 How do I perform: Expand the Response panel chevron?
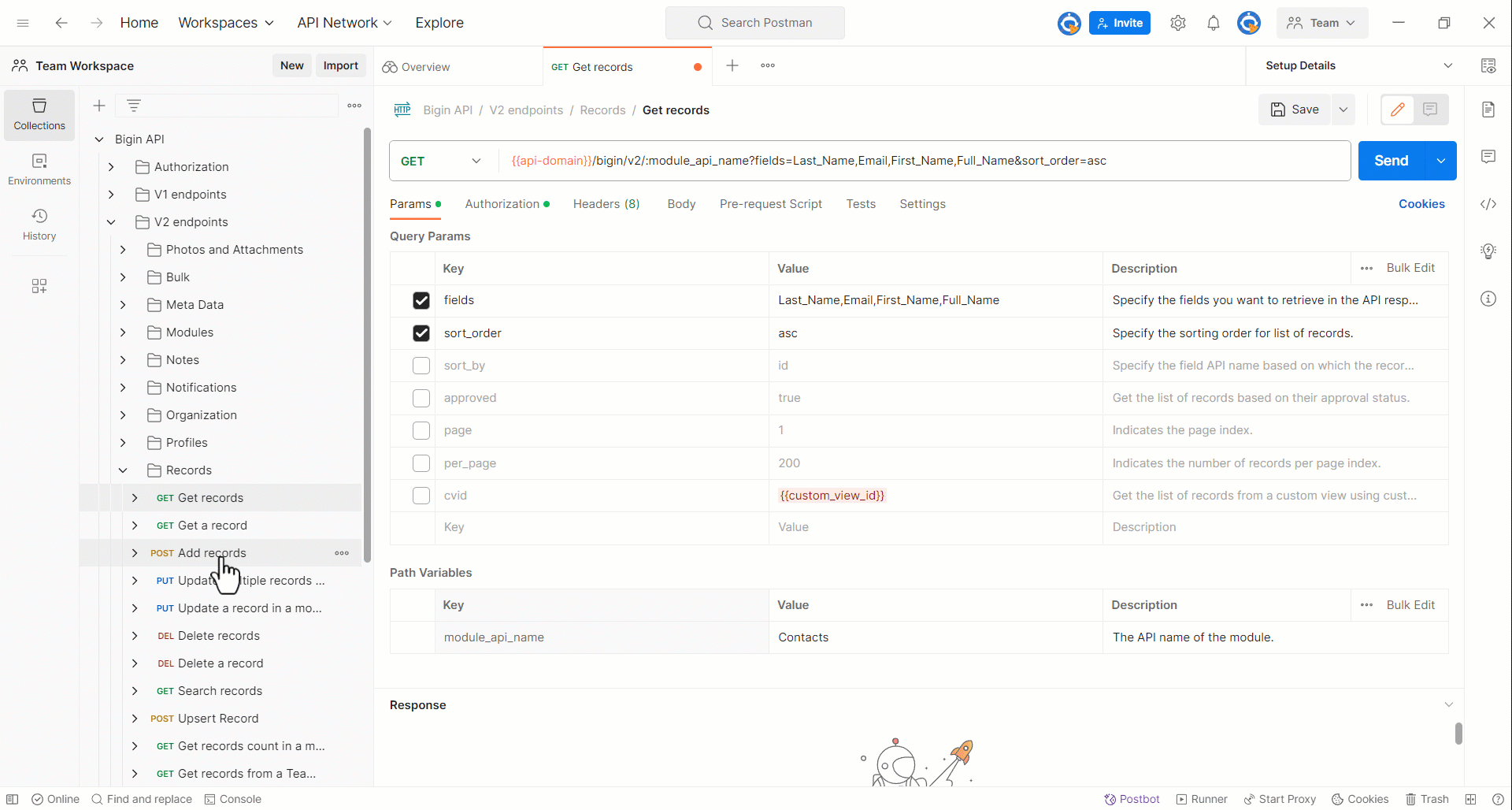1448,704
